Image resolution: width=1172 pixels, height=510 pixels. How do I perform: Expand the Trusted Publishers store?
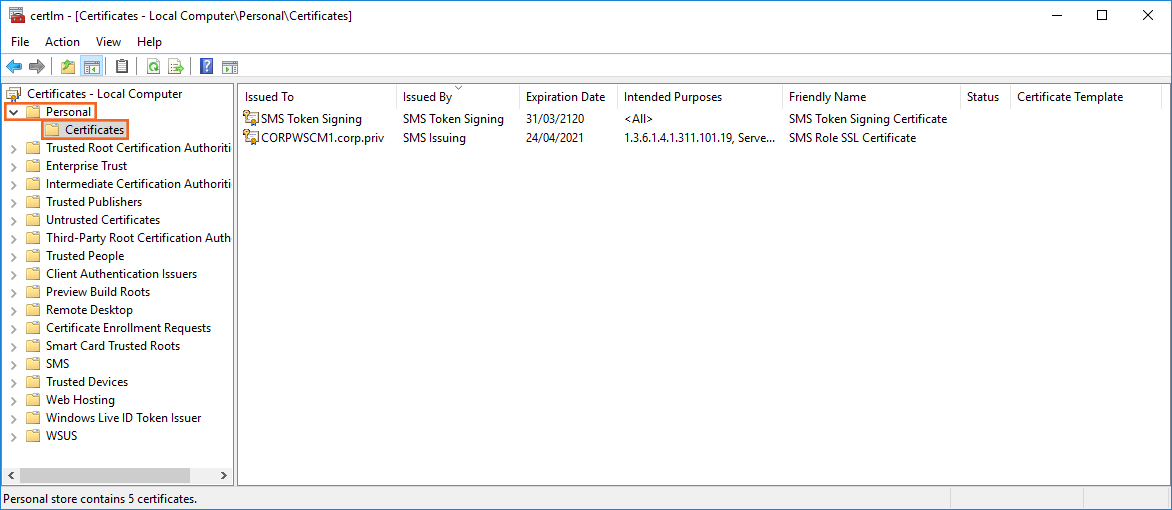coord(13,202)
